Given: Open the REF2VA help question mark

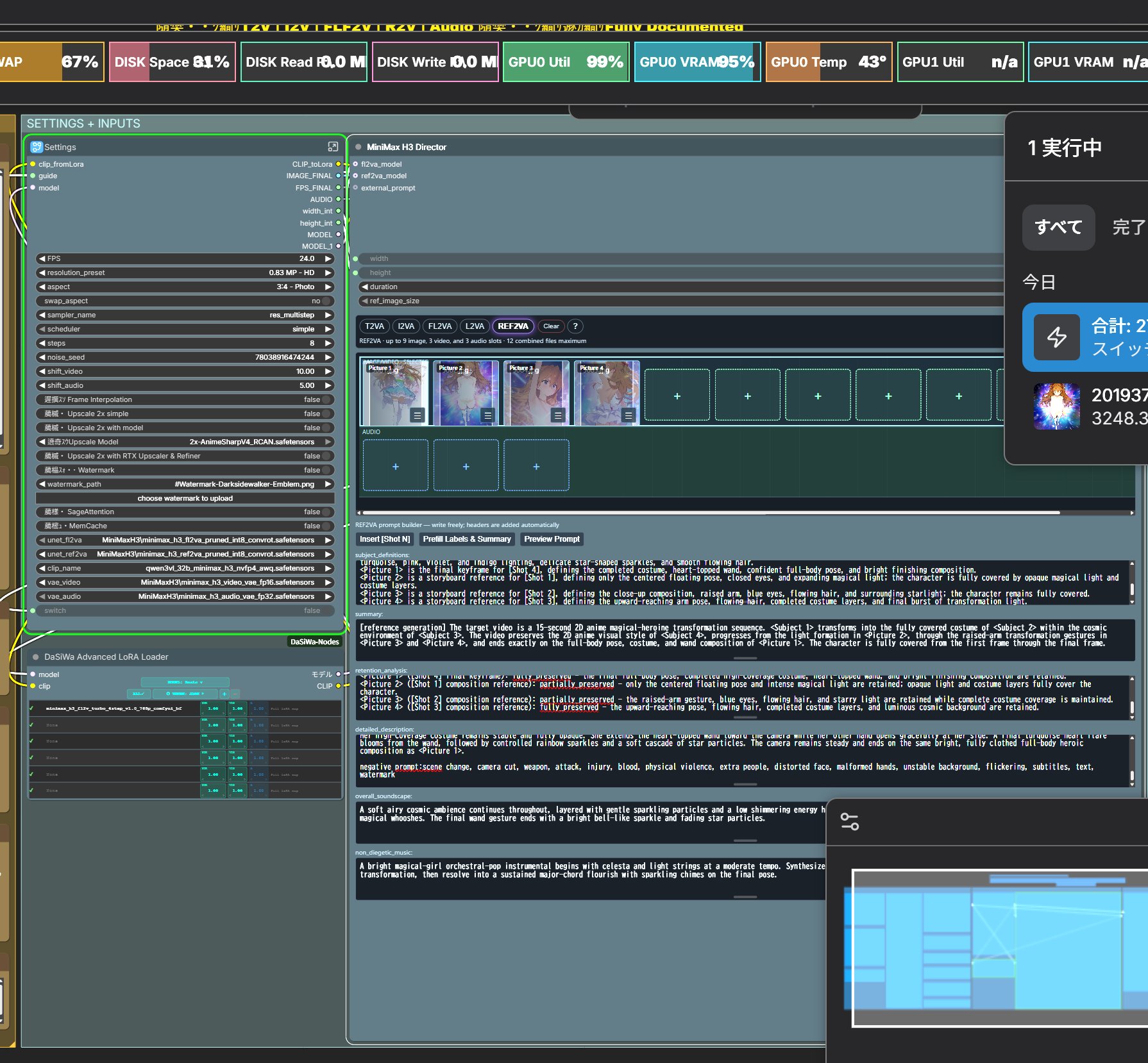Looking at the screenshot, I should coord(575,326).
